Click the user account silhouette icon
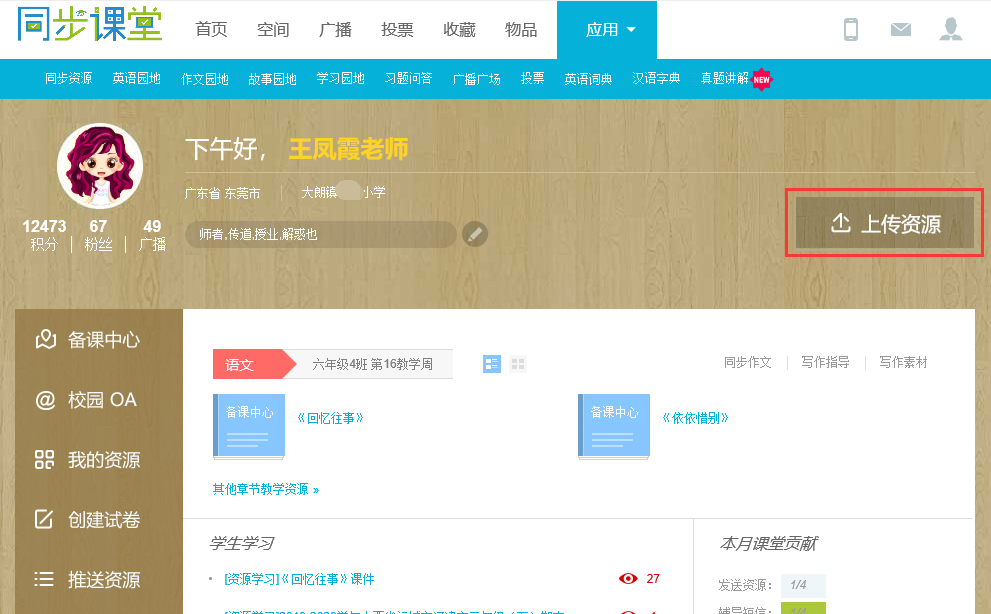Image resolution: width=991 pixels, height=614 pixels. pos(951,30)
